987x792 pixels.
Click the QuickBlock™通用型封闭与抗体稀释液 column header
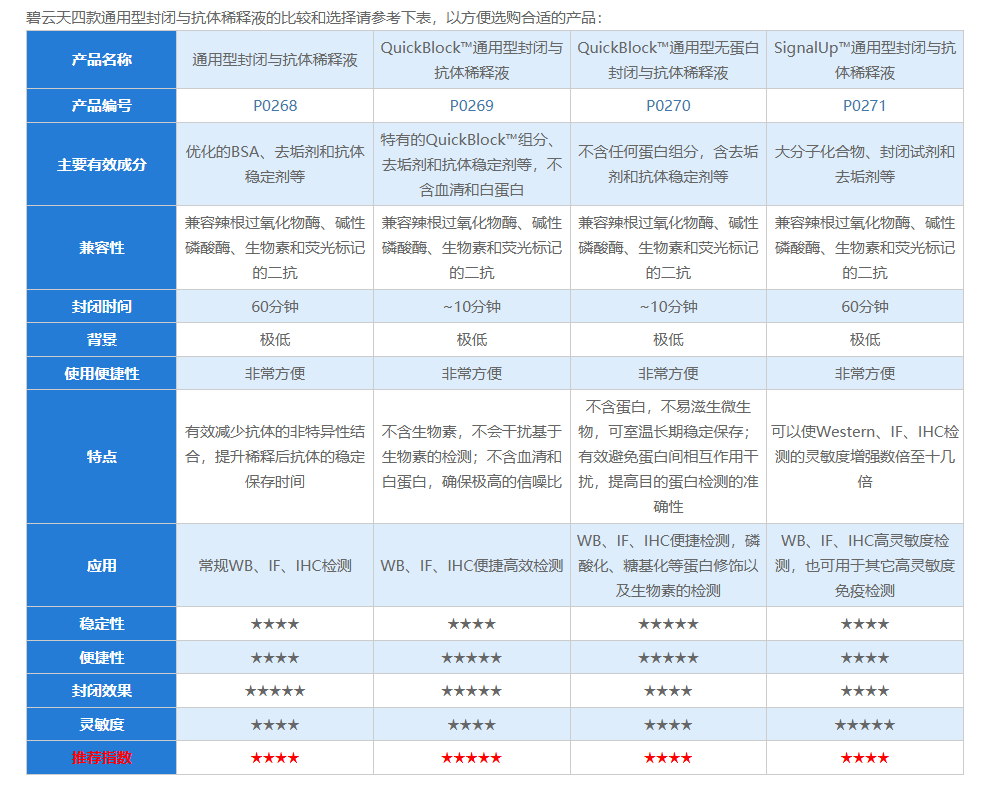coord(470,61)
